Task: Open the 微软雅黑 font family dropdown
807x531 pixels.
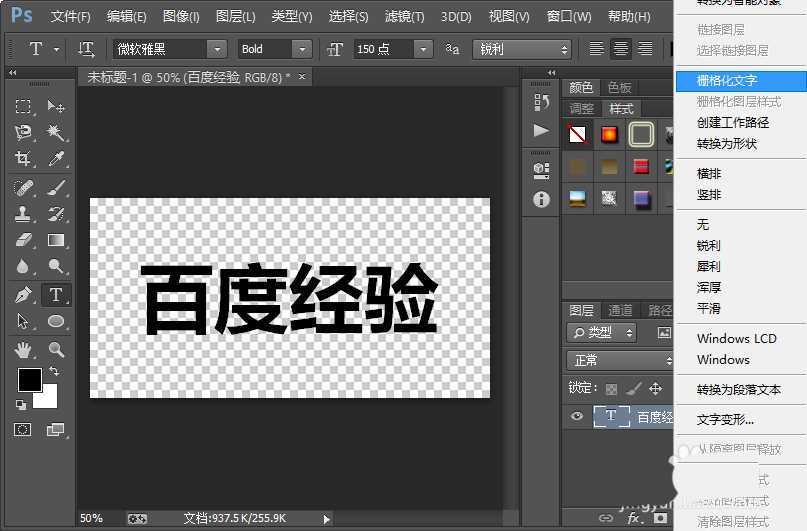Action: [217, 49]
